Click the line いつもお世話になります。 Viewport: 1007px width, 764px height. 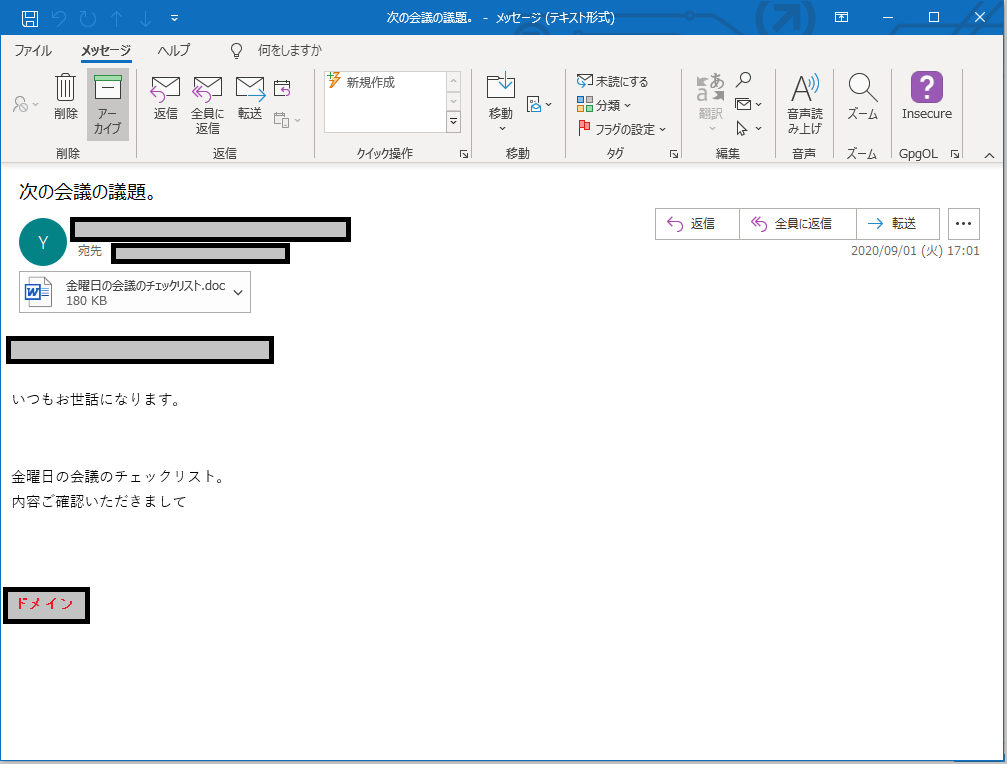[98, 399]
